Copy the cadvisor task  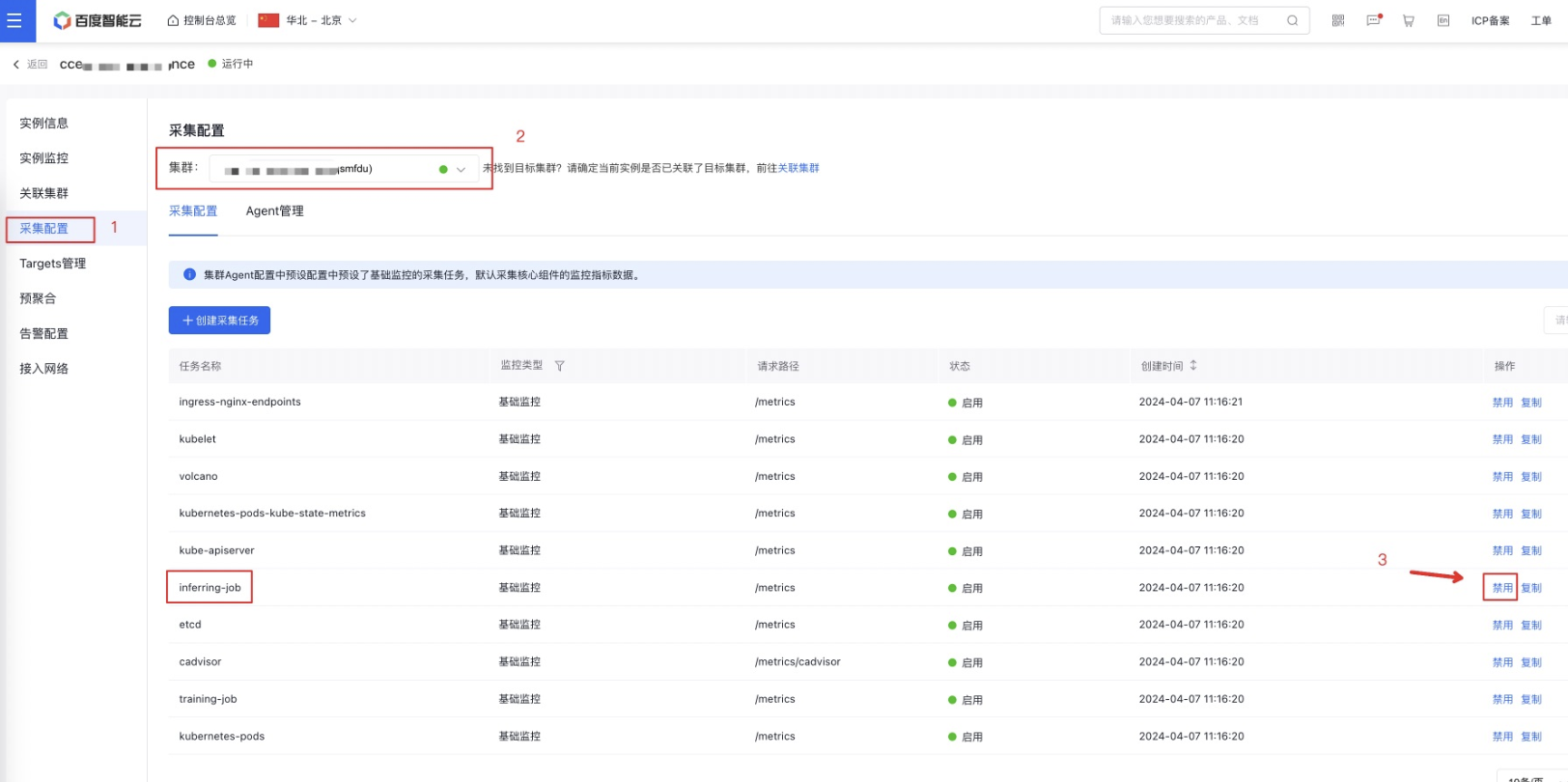click(x=1531, y=662)
